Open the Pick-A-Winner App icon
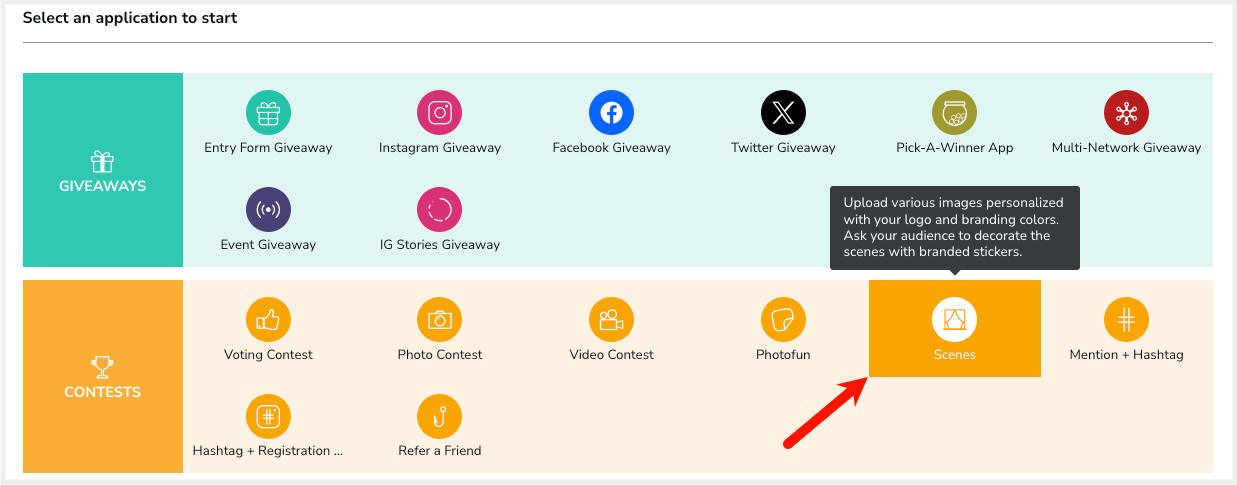This screenshot has height=485, width=1237. (955, 112)
